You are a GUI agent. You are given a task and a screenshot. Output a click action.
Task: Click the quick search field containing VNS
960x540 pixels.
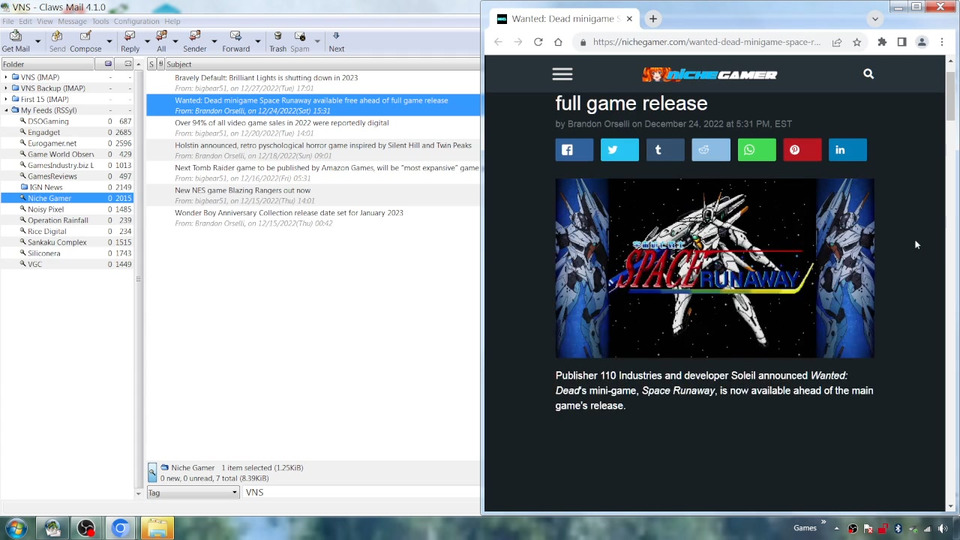[x=361, y=492]
